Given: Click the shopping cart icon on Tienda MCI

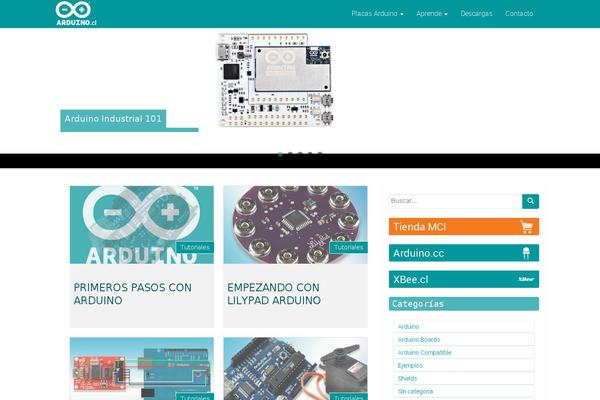Looking at the screenshot, I should click(x=527, y=227).
